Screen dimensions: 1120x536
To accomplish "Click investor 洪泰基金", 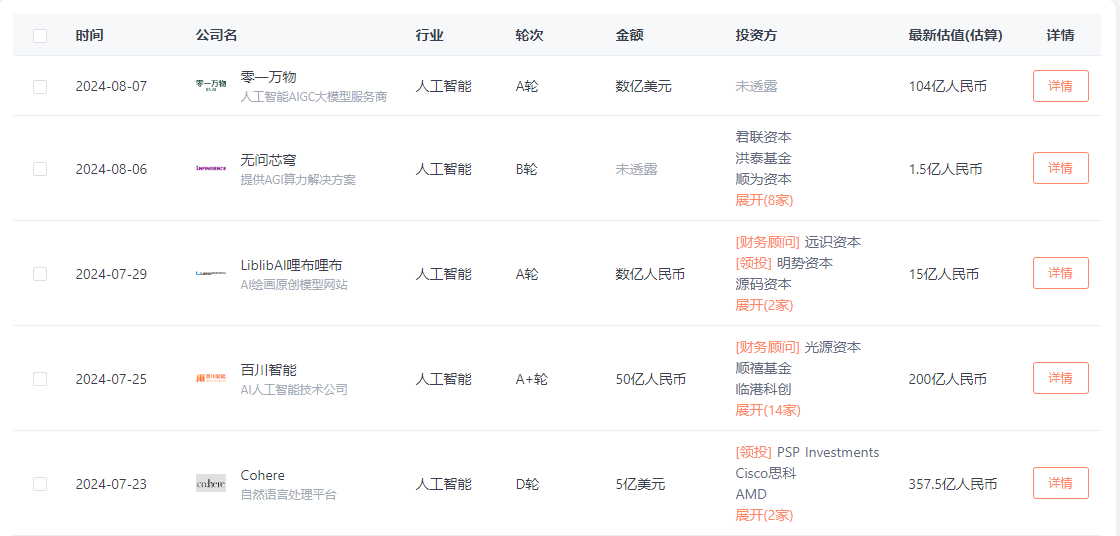I will [x=764, y=158].
